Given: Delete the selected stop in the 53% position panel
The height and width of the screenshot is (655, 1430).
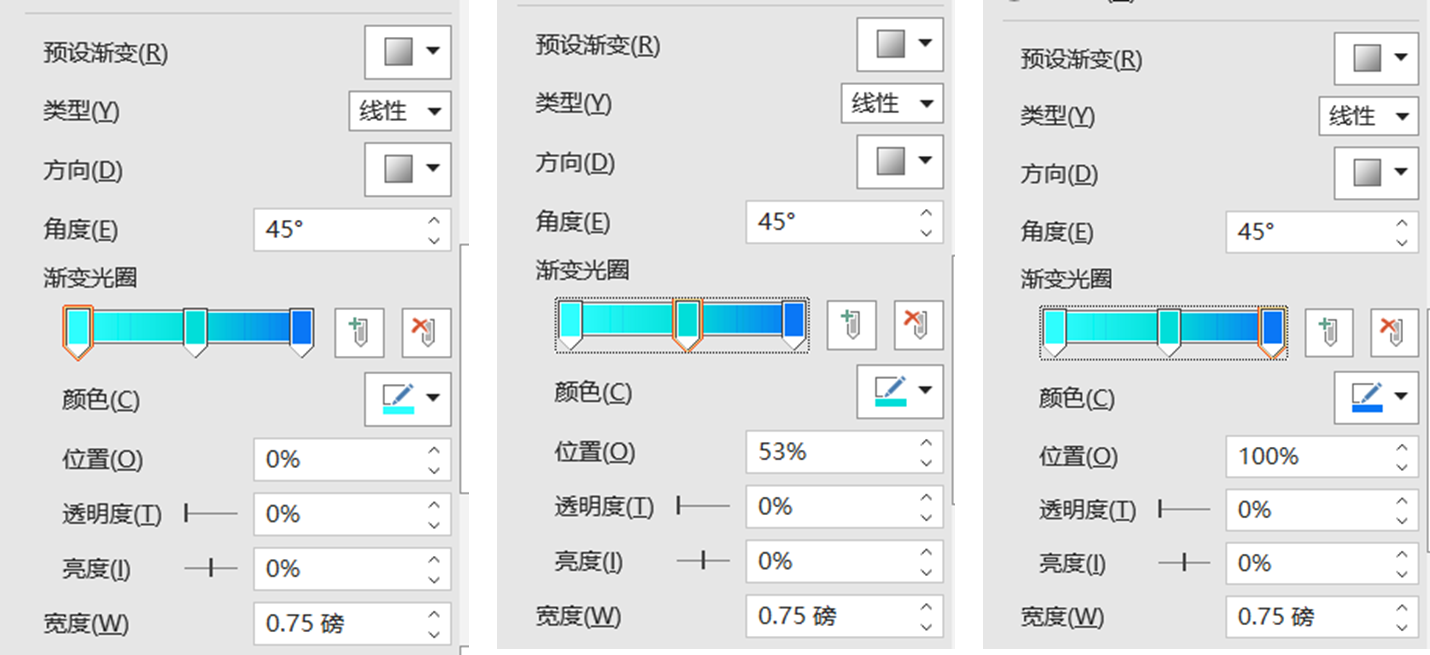Looking at the screenshot, I should [918, 324].
